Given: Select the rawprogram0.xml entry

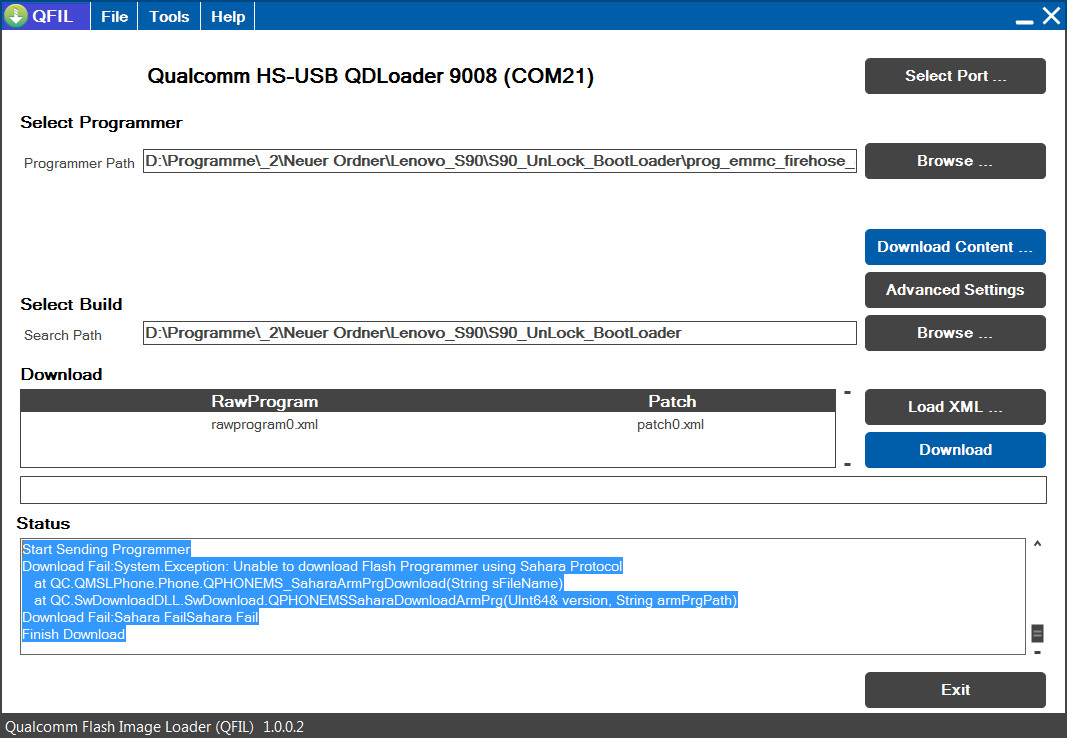Looking at the screenshot, I should click(x=264, y=425).
